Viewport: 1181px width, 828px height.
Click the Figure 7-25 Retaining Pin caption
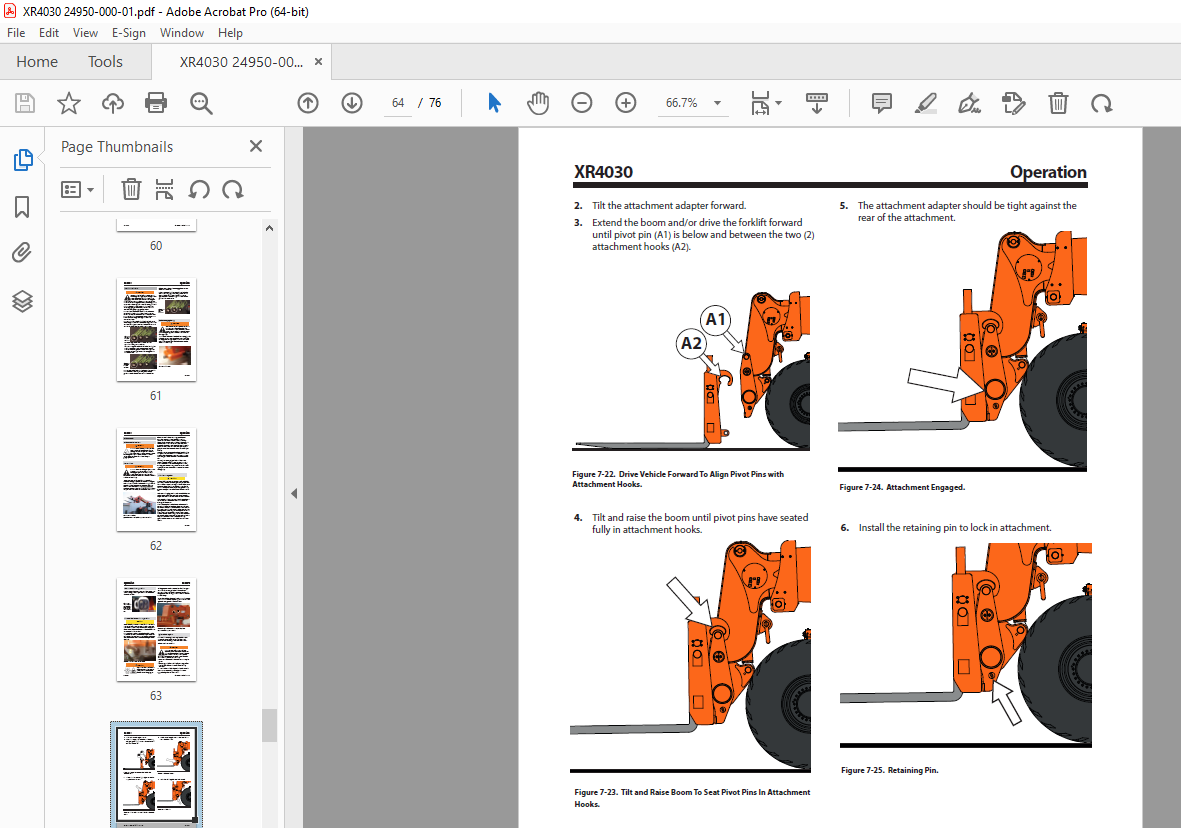click(x=890, y=770)
